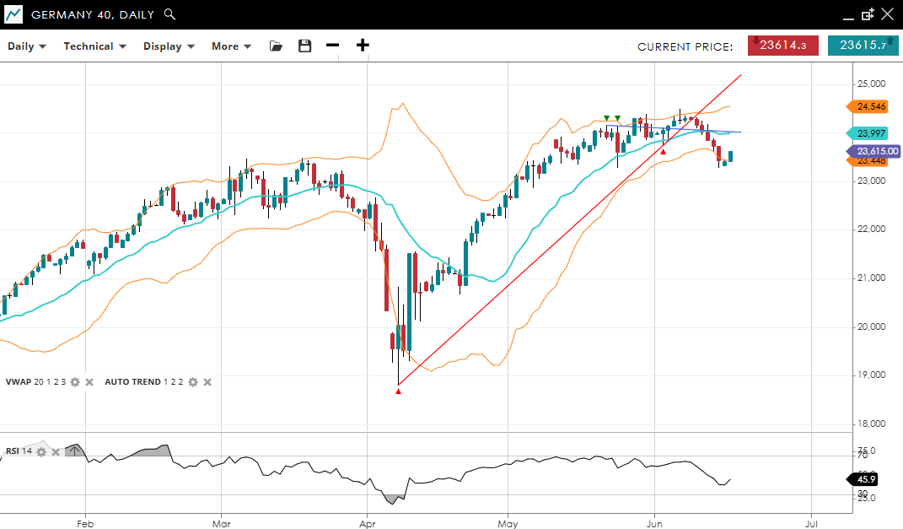Zoom out with the minus icon
Image resolution: width=903 pixels, height=529 pixels.
pos(333,46)
